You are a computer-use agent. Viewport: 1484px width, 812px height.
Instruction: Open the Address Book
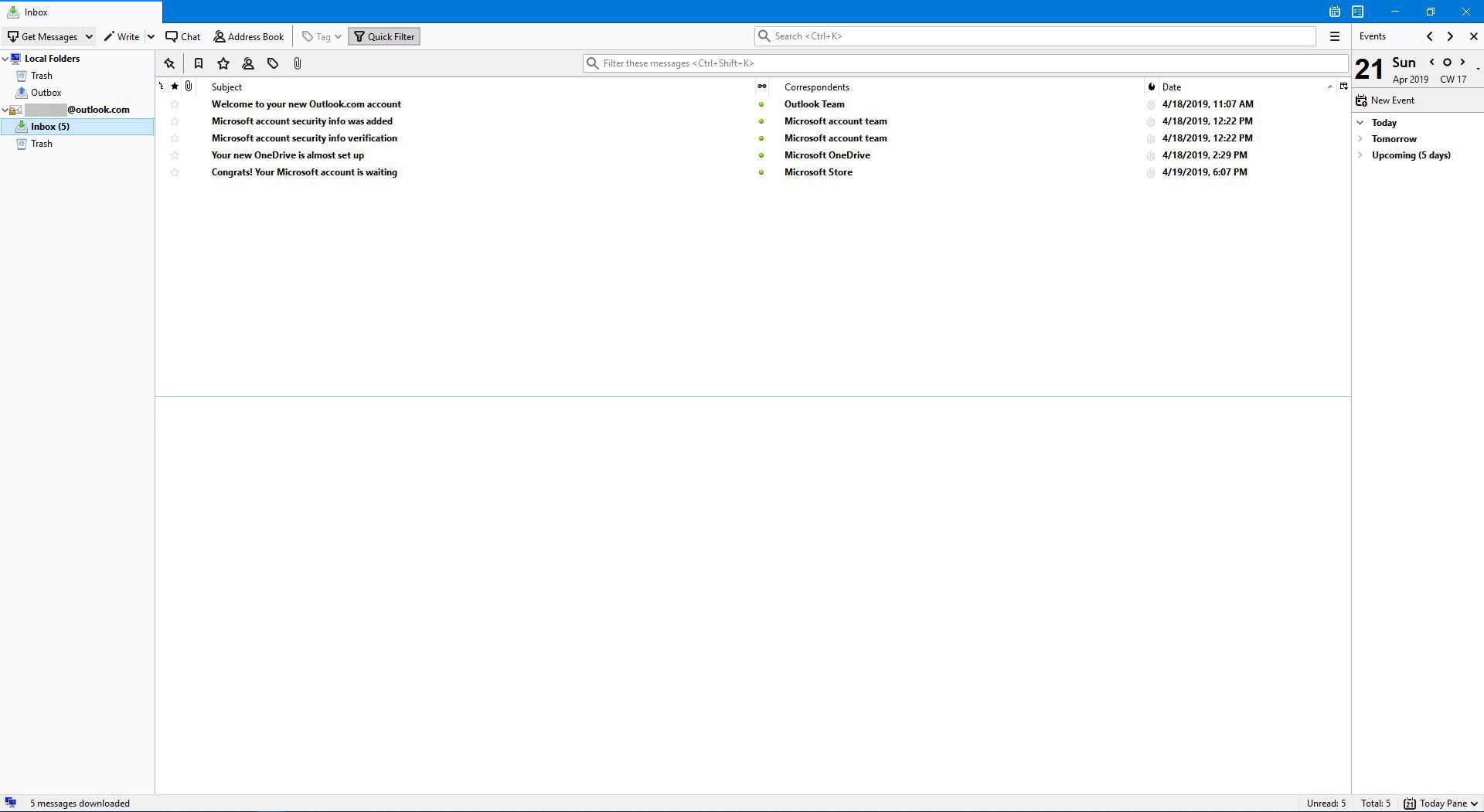[249, 36]
